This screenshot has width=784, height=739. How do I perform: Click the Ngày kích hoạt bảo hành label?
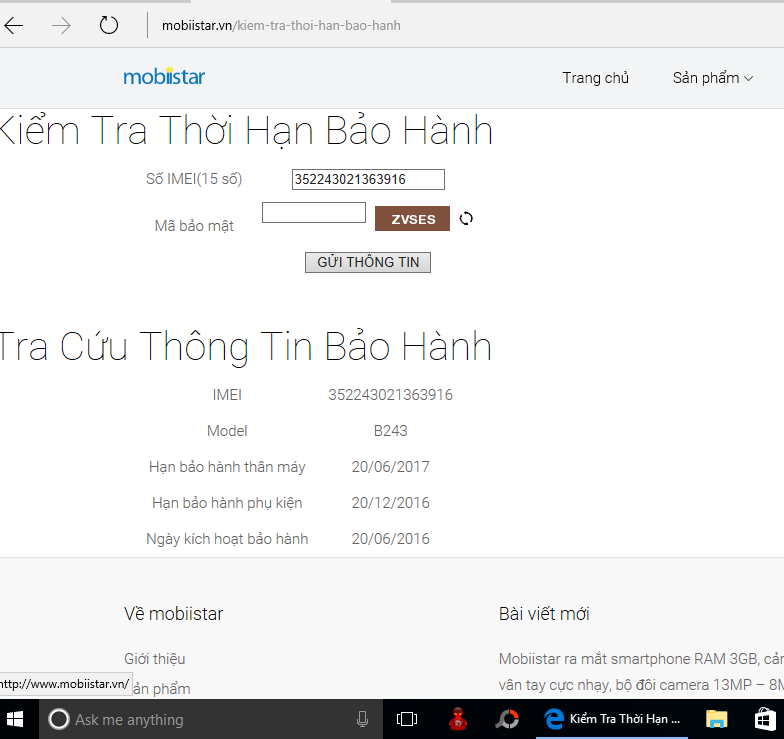(x=227, y=539)
